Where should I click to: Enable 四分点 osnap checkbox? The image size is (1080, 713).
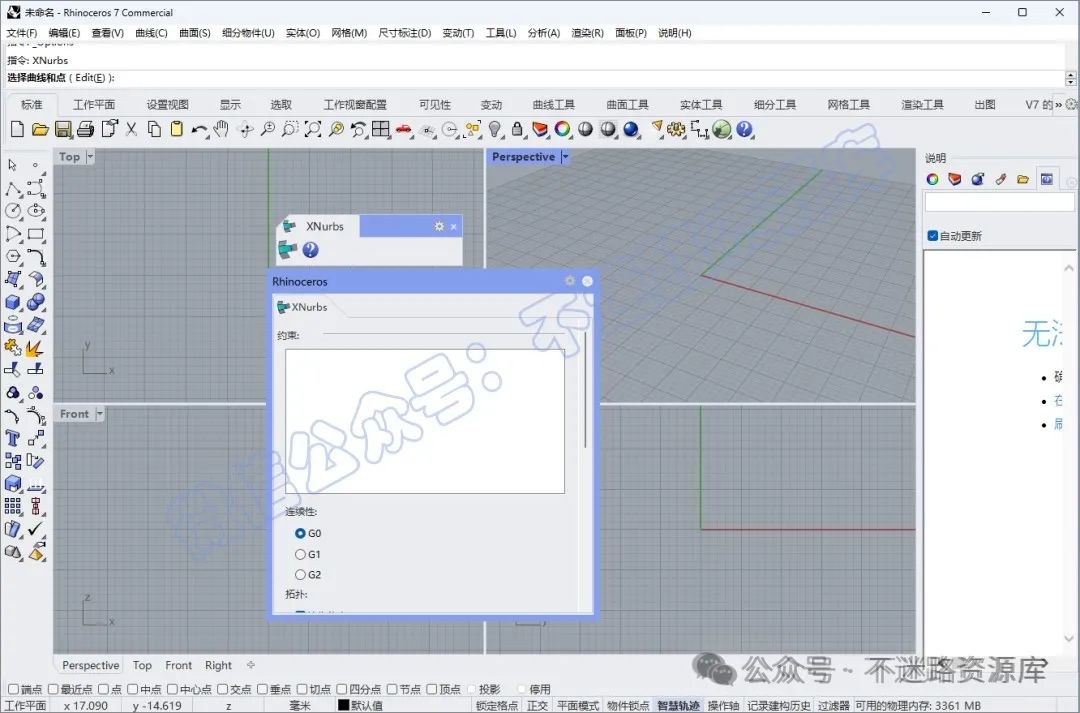[342, 689]
